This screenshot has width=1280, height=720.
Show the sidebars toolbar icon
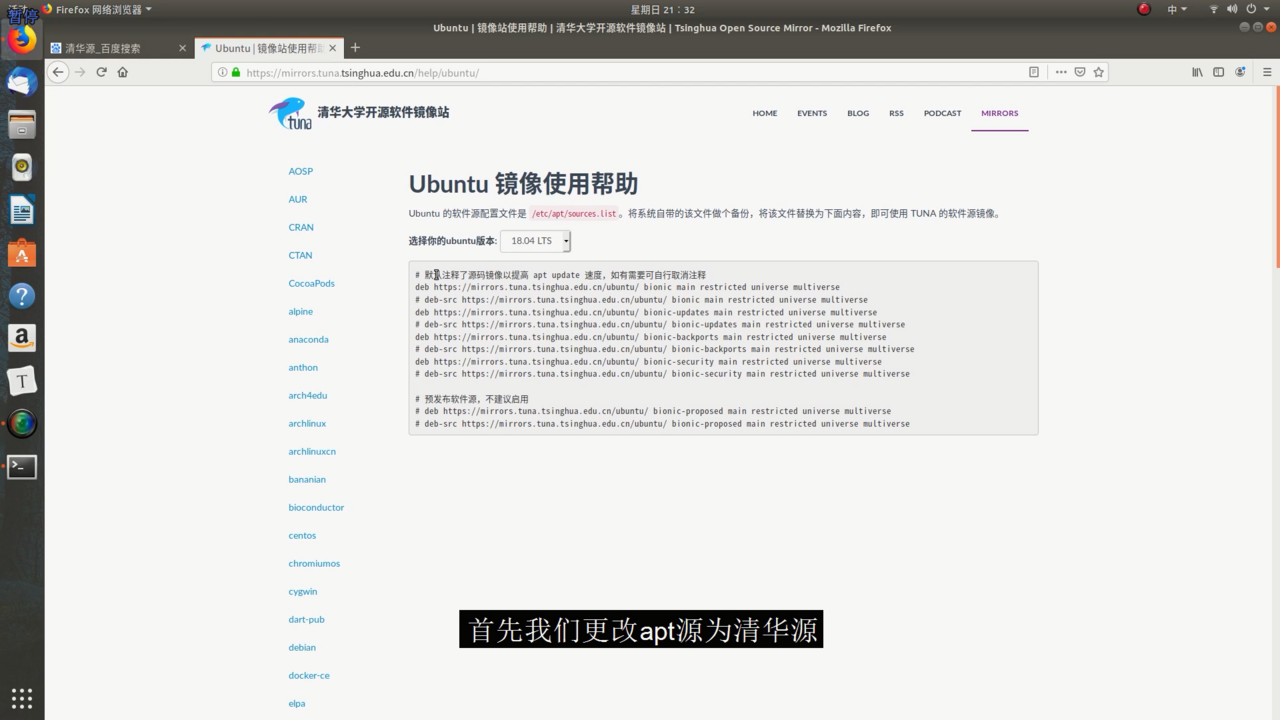coord(1218,72)
